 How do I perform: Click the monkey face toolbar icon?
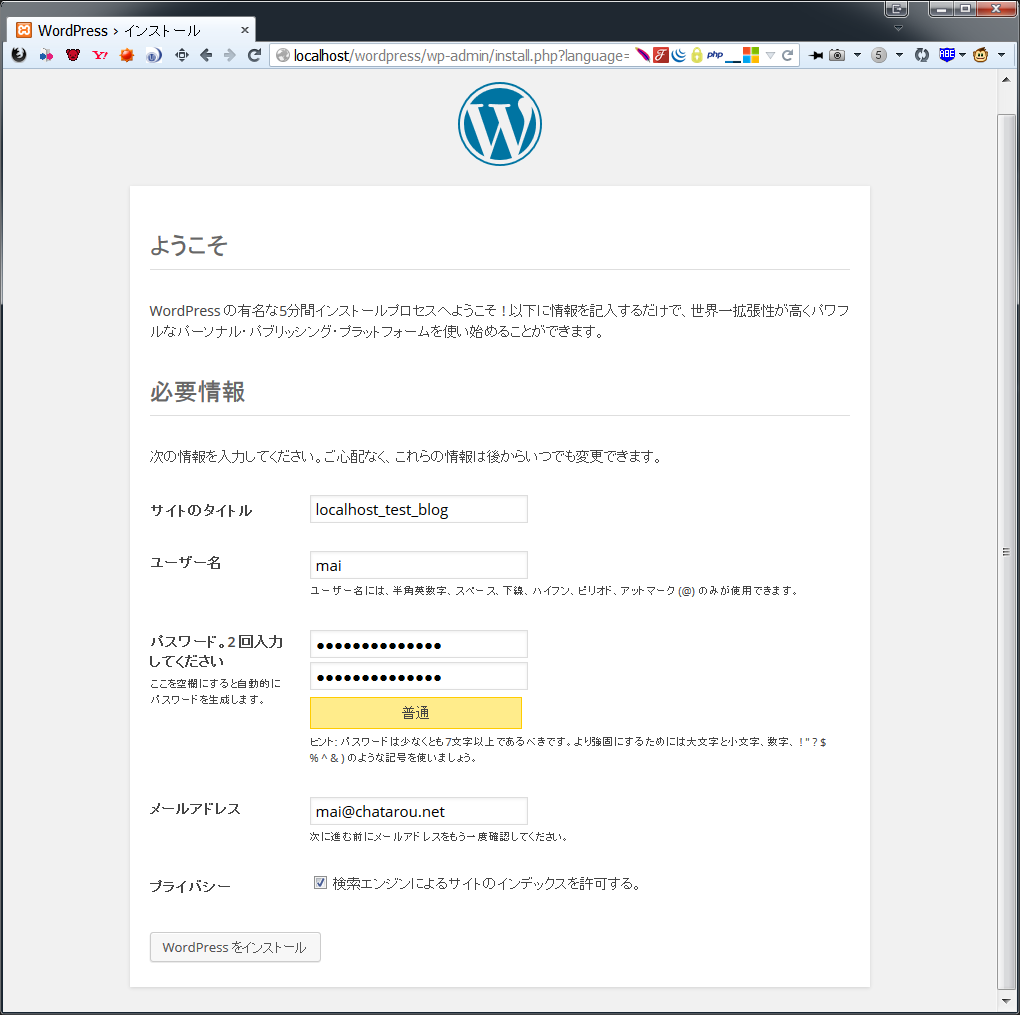click(980, 55)
